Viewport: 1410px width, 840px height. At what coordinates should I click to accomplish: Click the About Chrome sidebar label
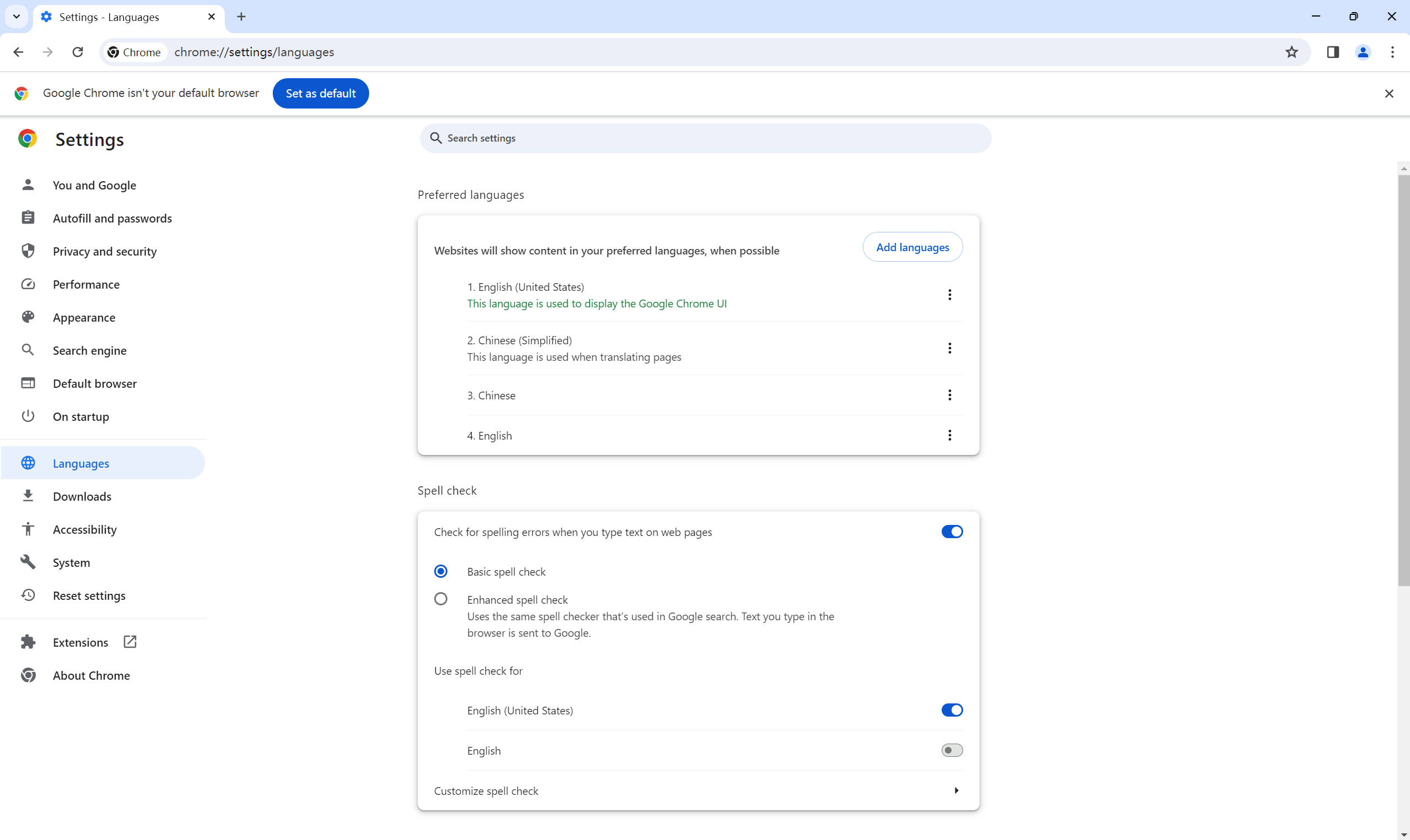pyautogui.click(x=91, y=675)
